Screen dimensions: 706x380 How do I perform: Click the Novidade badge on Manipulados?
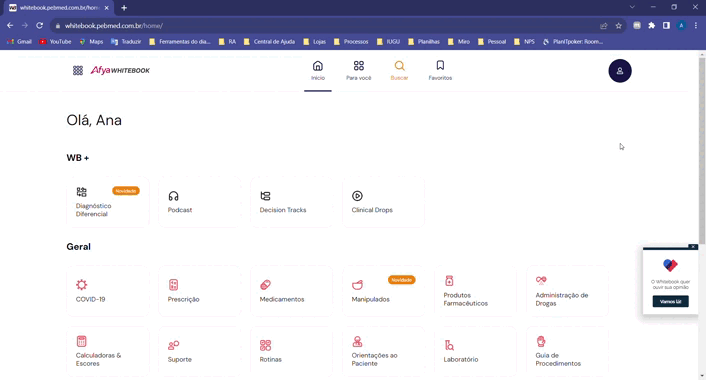402,280
